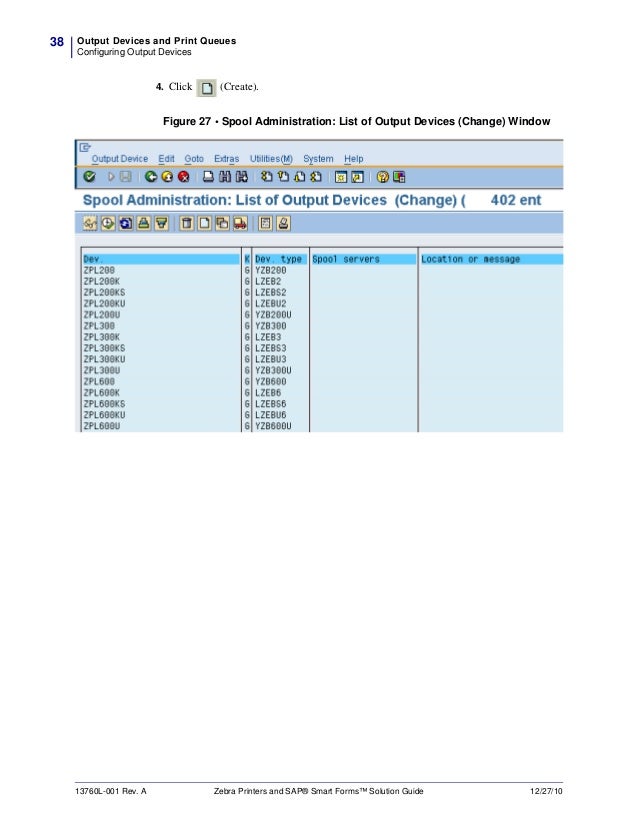Click the Create blank page icon
Image resolution: width=638 pixels, height=826 pixels.
204,223
